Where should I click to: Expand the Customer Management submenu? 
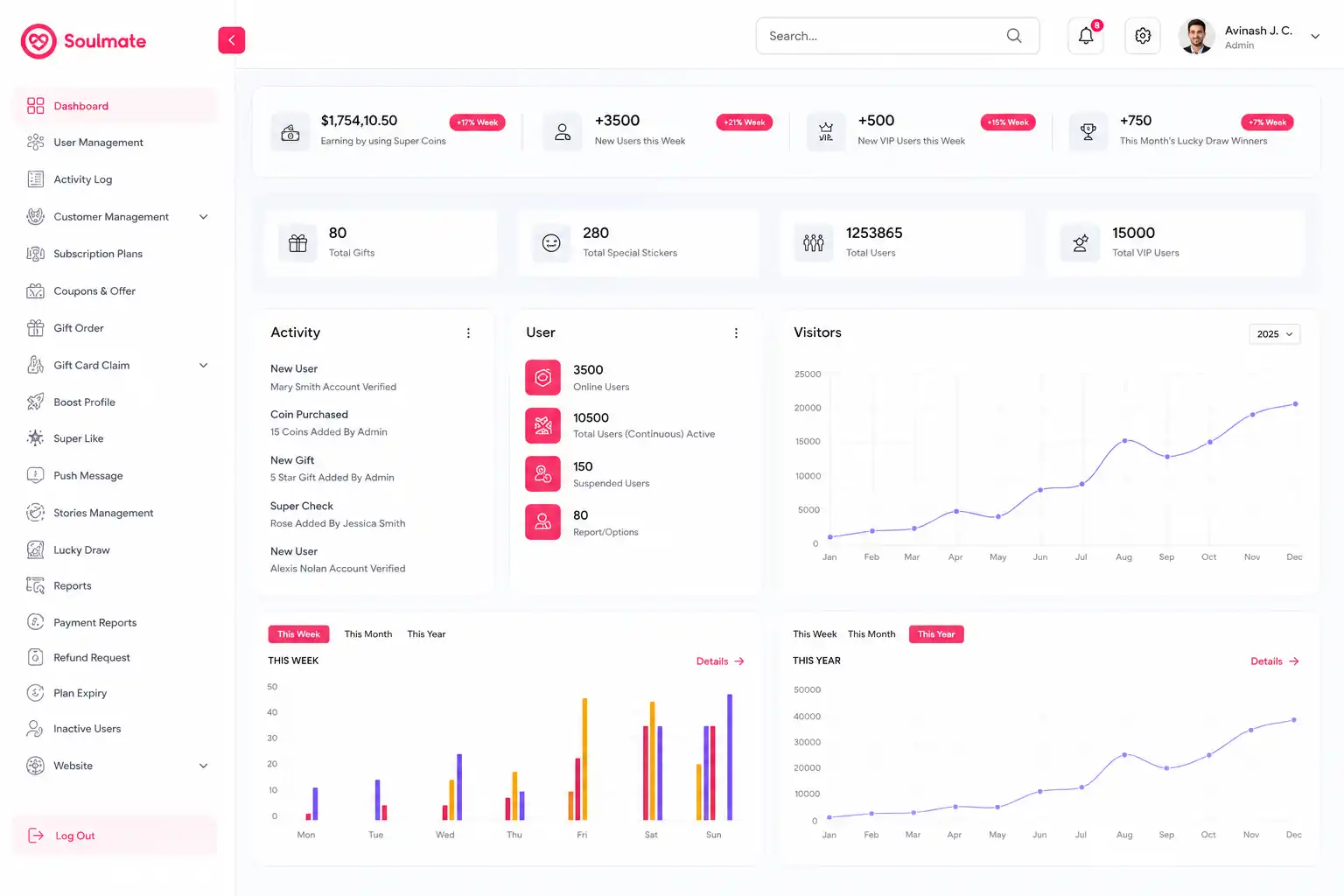pyautogui.click(x=204, y=217)
